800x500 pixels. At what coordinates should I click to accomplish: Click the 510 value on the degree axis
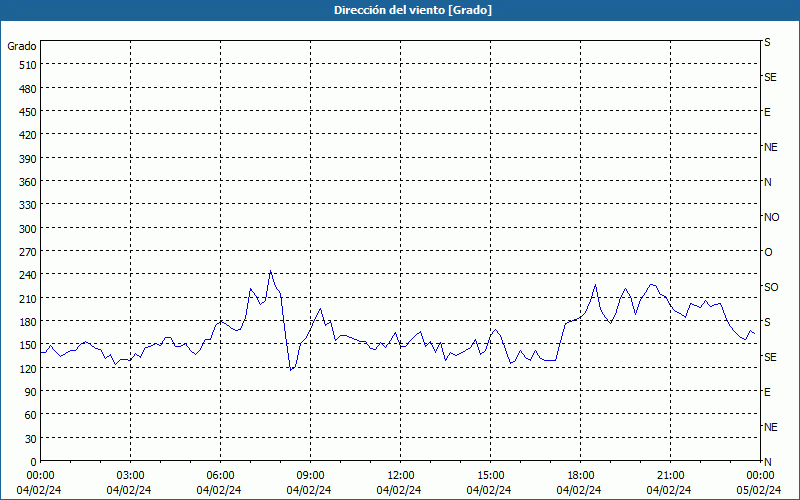[x=28, y=65]
